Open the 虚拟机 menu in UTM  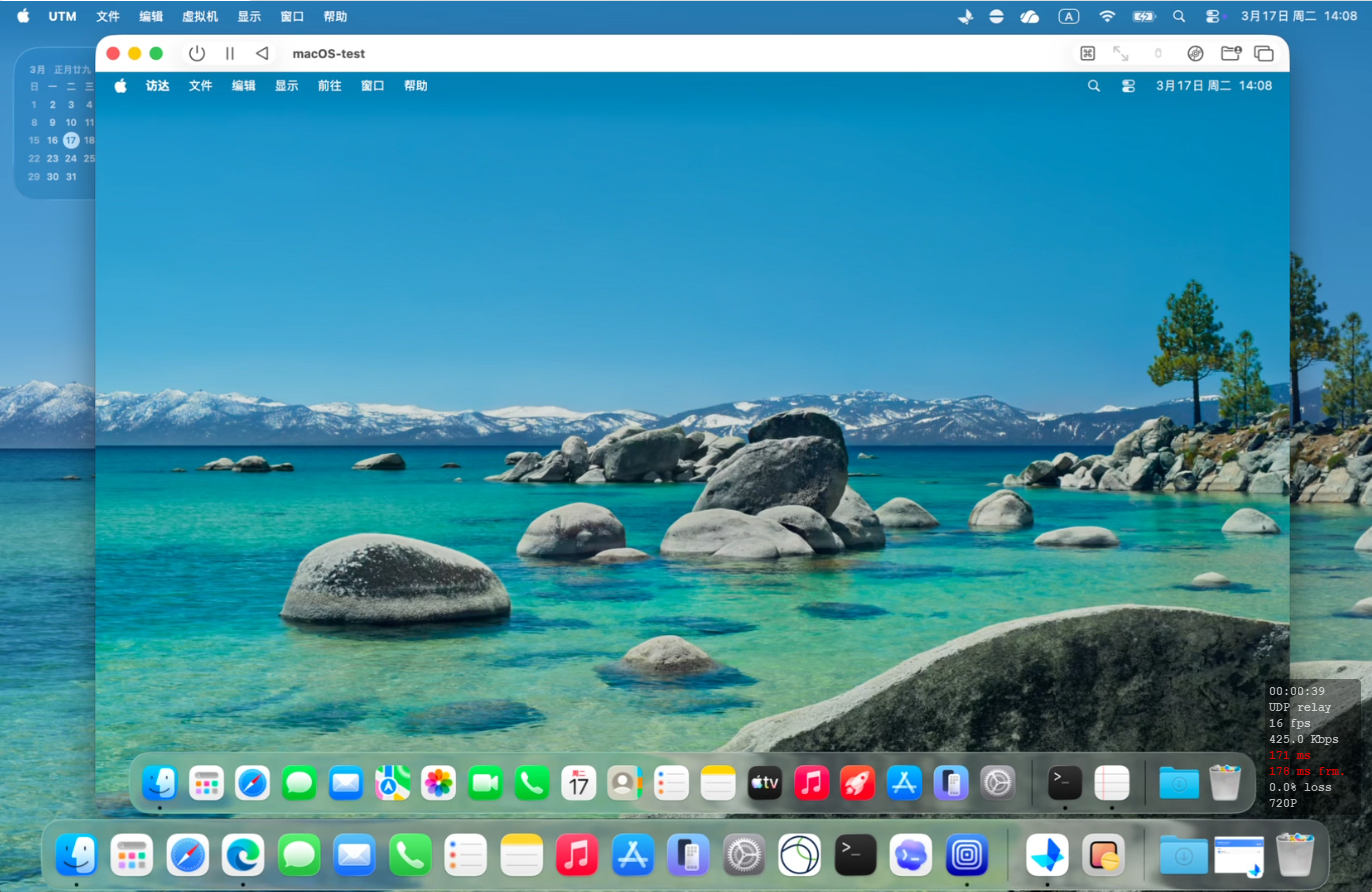click(199, 16)
